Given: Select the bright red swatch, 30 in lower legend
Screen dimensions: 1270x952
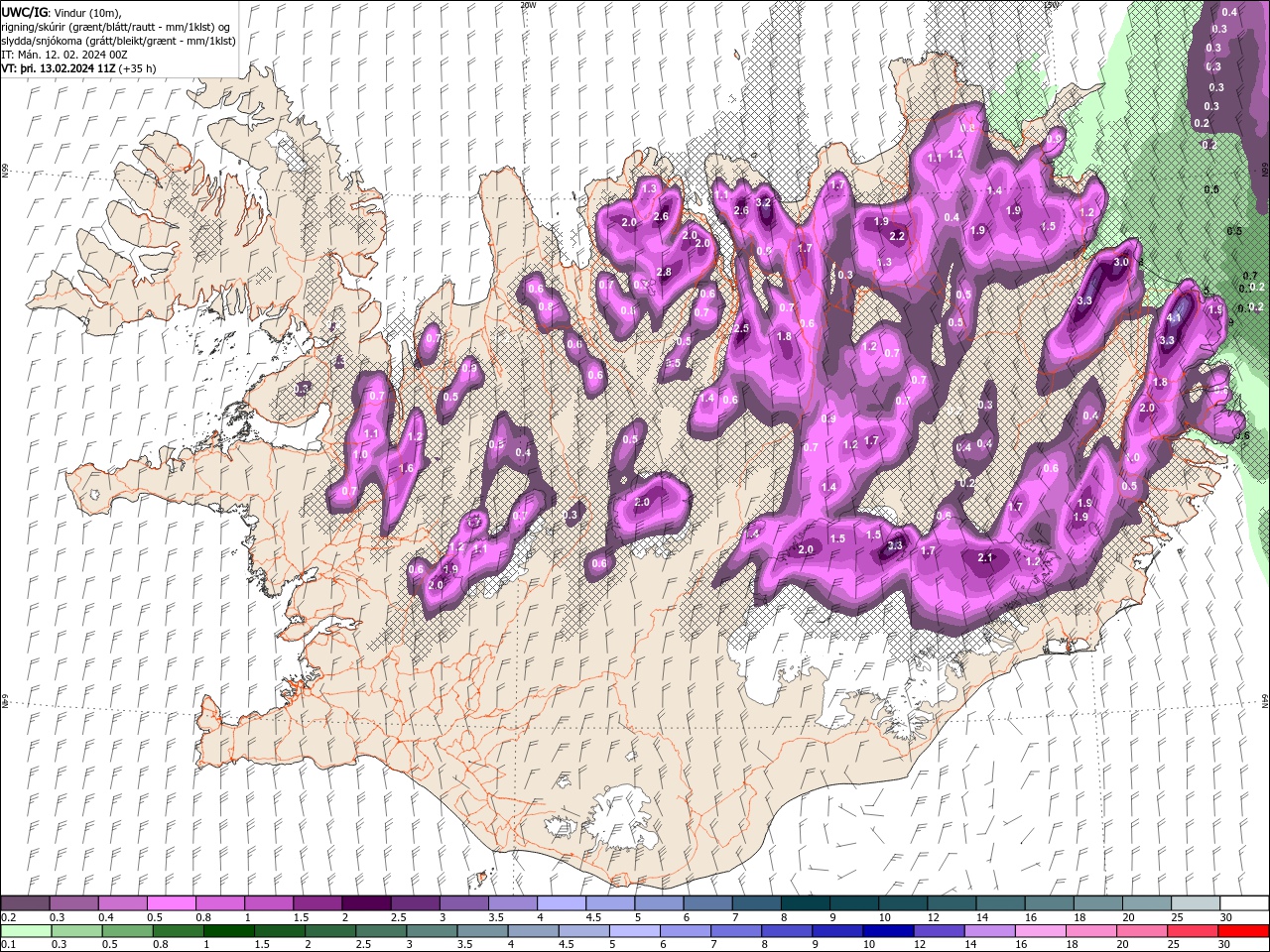Looking at the screenshot, I should (1243, 931).
